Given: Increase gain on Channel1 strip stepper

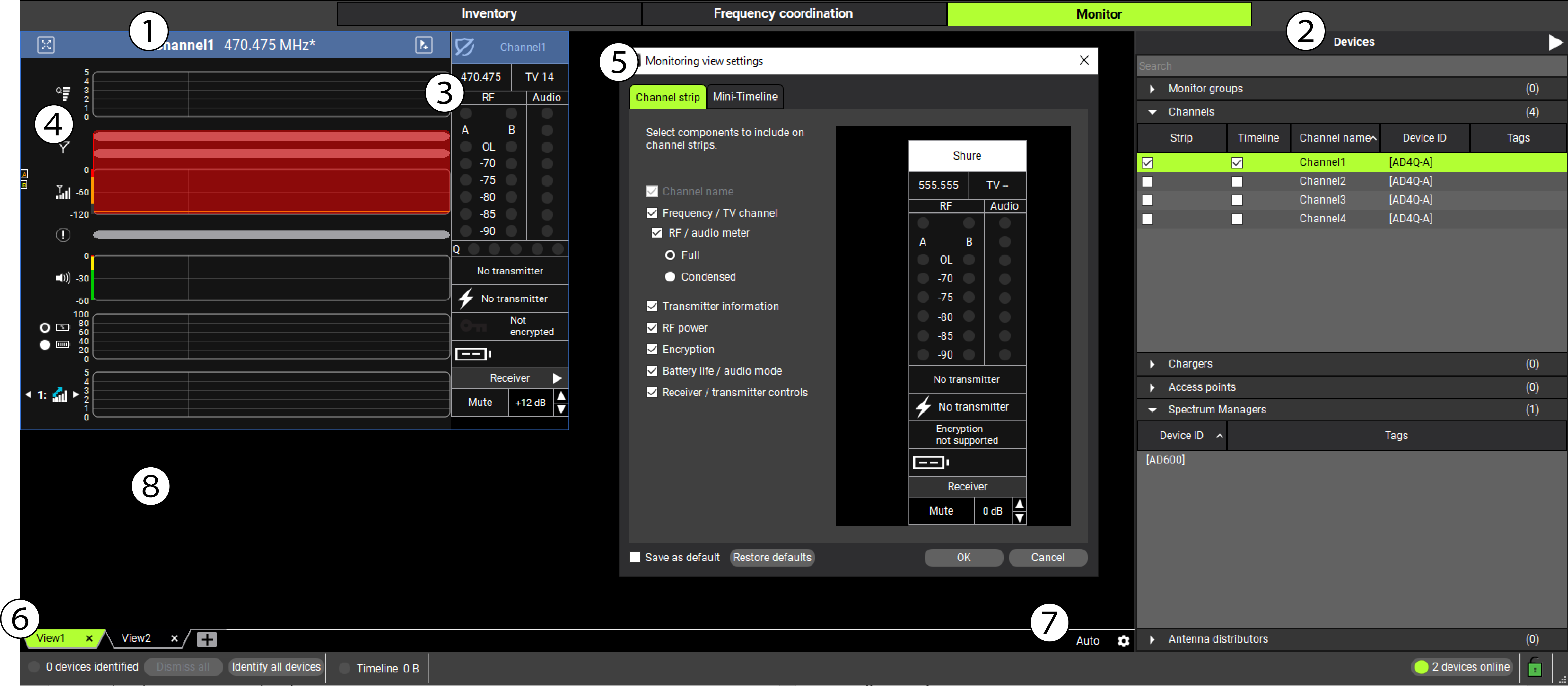Looking at the screenshot, I should (x=561, y=396).
